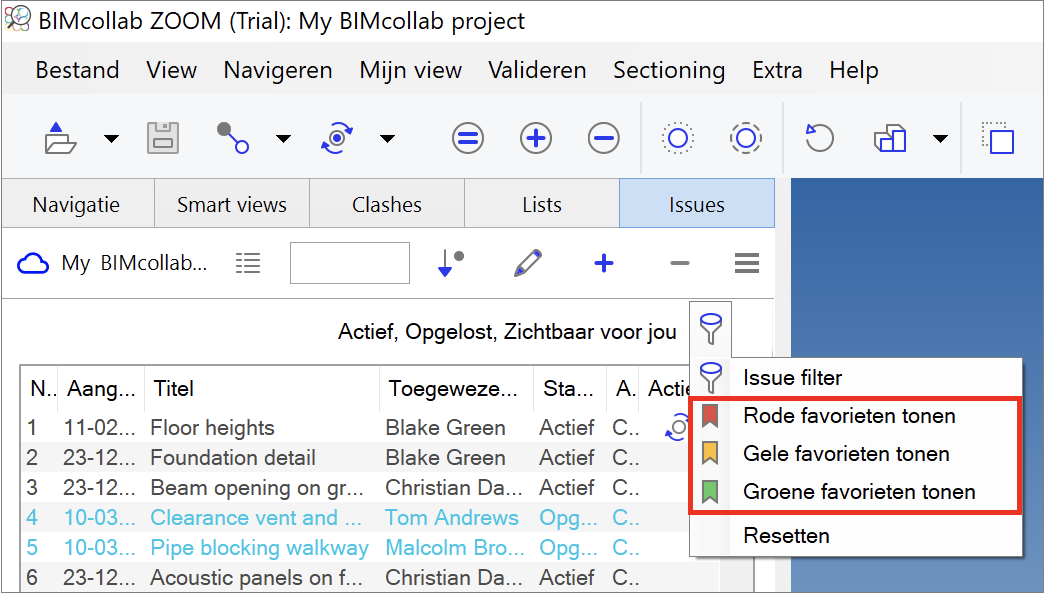
Task: Click the save floppy disk icon
Action: click(163, 139)
